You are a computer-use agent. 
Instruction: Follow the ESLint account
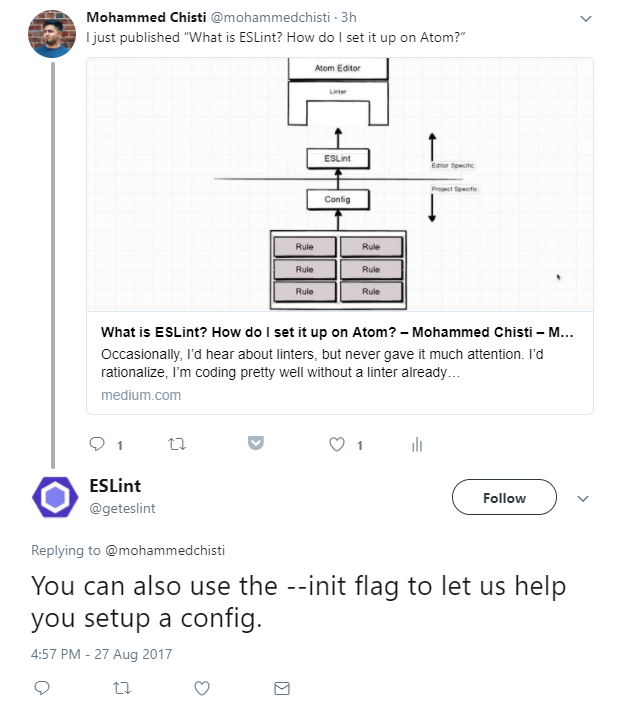(504, 498)
